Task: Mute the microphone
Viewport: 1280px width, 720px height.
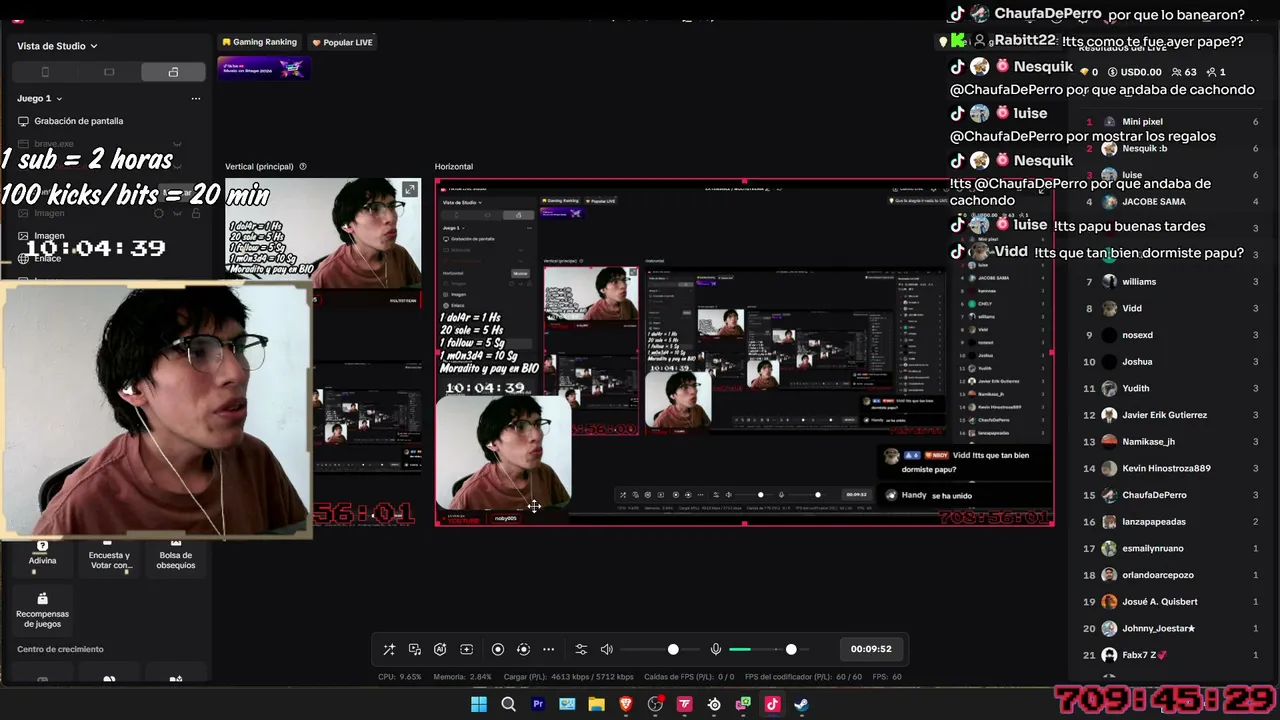Action: click(x=716, y=649)
